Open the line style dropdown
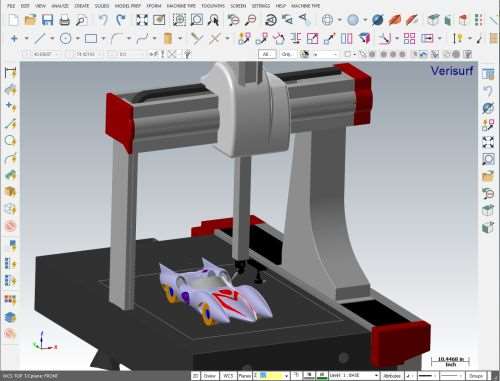The width and height of the screenshot is (500, 381). coord(427,376)
